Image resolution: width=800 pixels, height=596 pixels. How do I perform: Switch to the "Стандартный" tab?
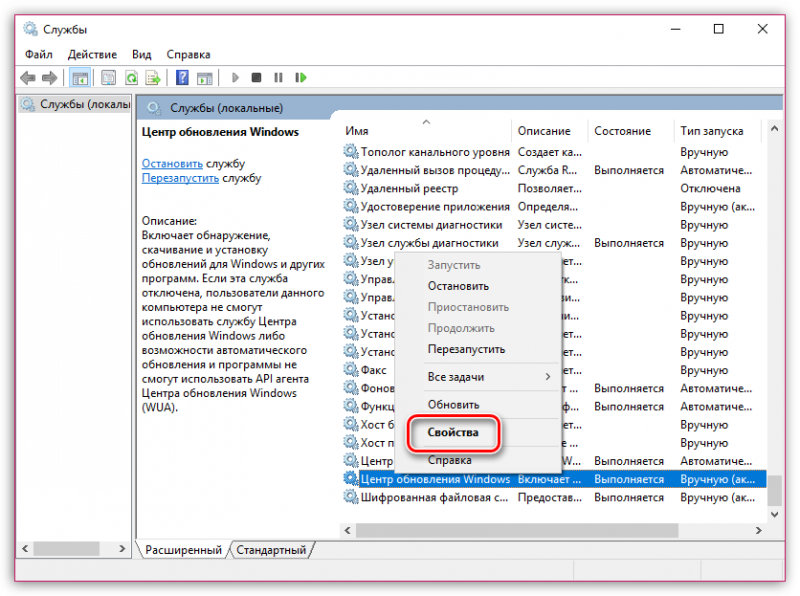272,550
